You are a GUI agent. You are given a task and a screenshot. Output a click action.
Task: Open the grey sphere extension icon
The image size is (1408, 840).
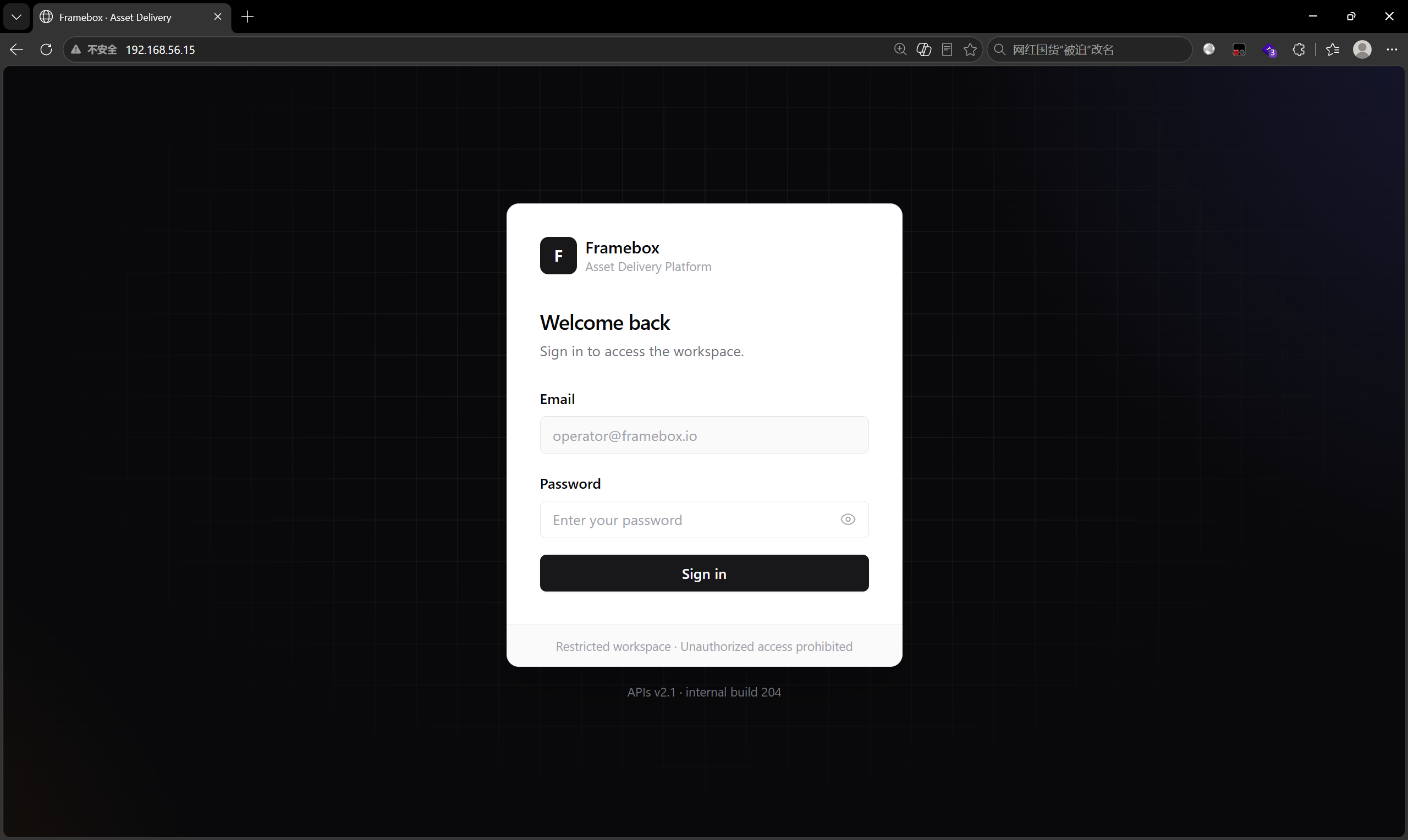point(1209,50)
